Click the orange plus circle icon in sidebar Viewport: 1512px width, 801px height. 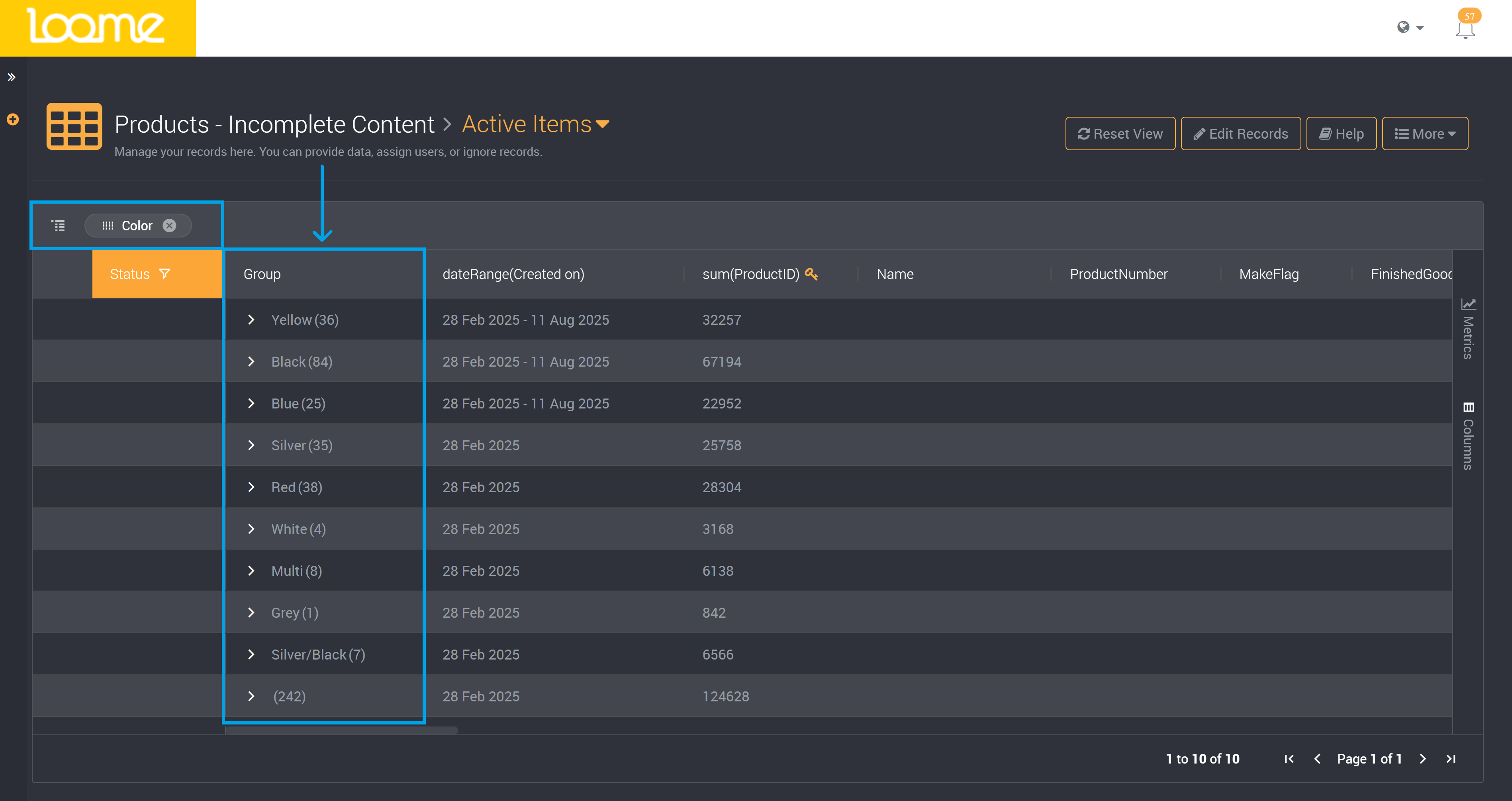click(x=12, y=119)
